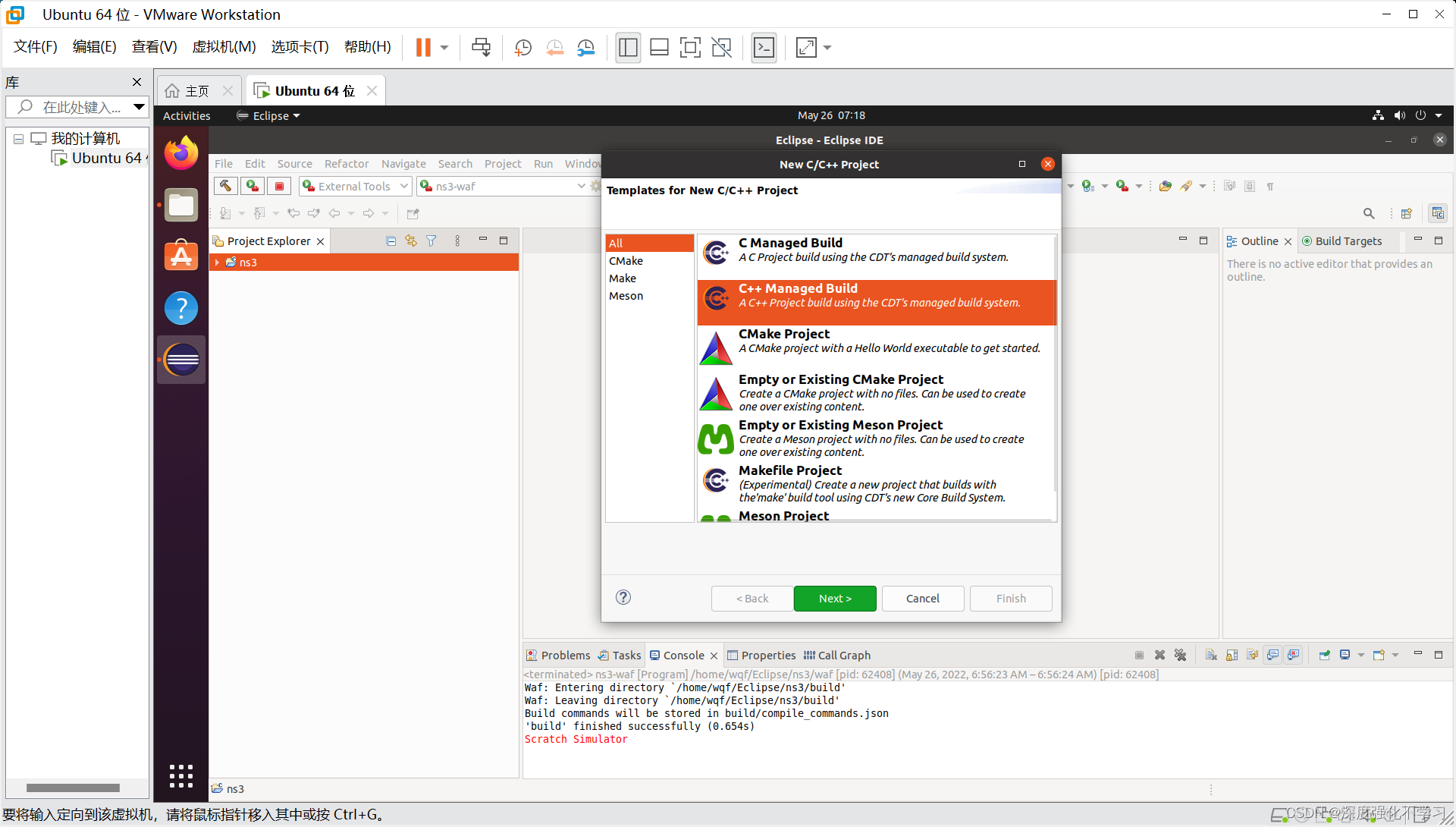Switch to the Build Targets tab
Screen dimensions: 1456x827
[x=1342, y=241]
